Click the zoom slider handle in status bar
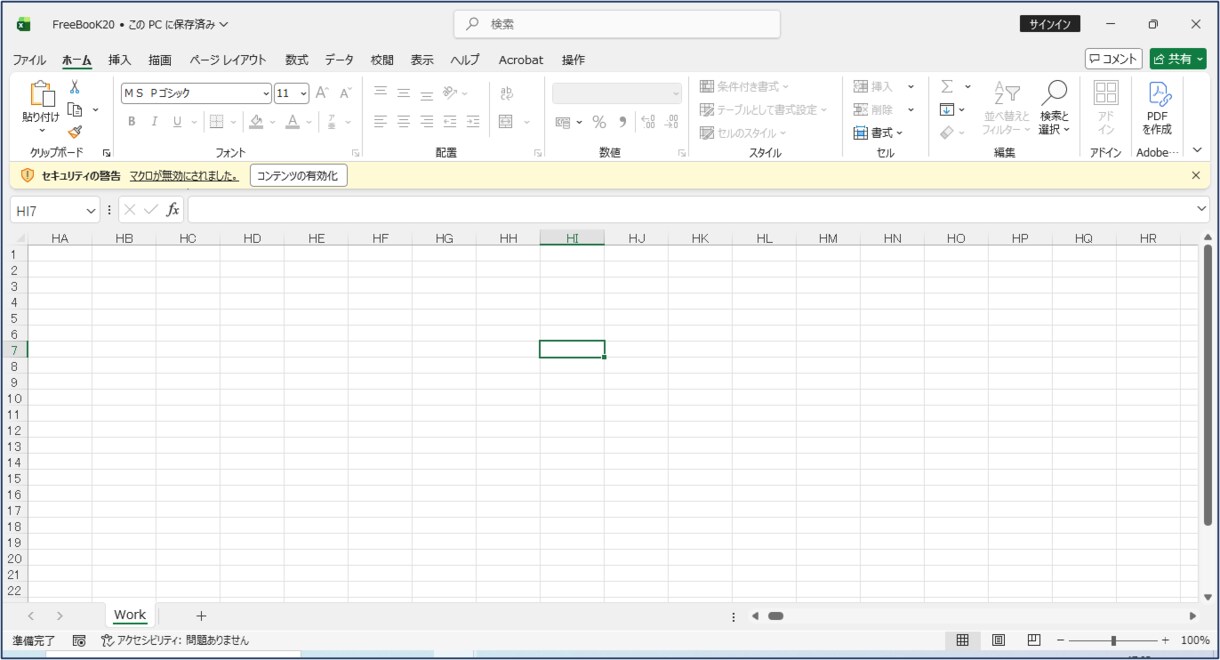1220x660 pixels. tap(1113, 640)
